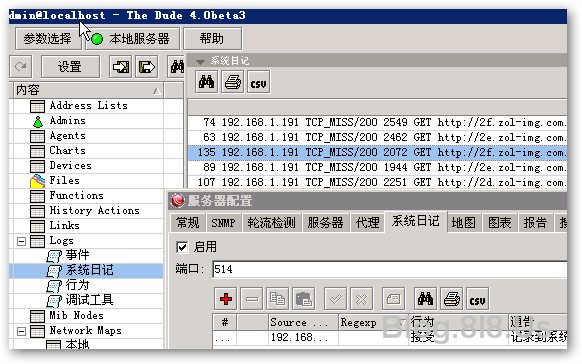Click the Regexp column header
The width and height of the screenshot is (582, 364).
coord(373,322)
